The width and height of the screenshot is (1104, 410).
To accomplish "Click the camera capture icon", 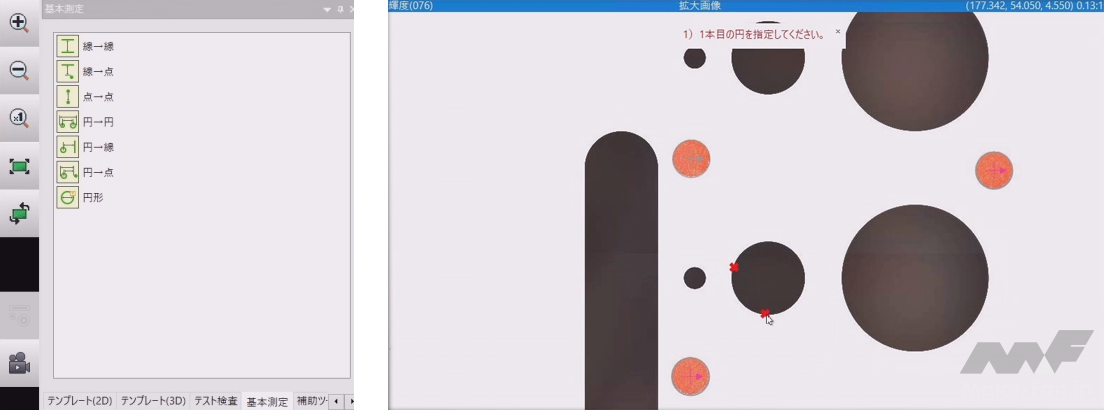I will (19, 365).
